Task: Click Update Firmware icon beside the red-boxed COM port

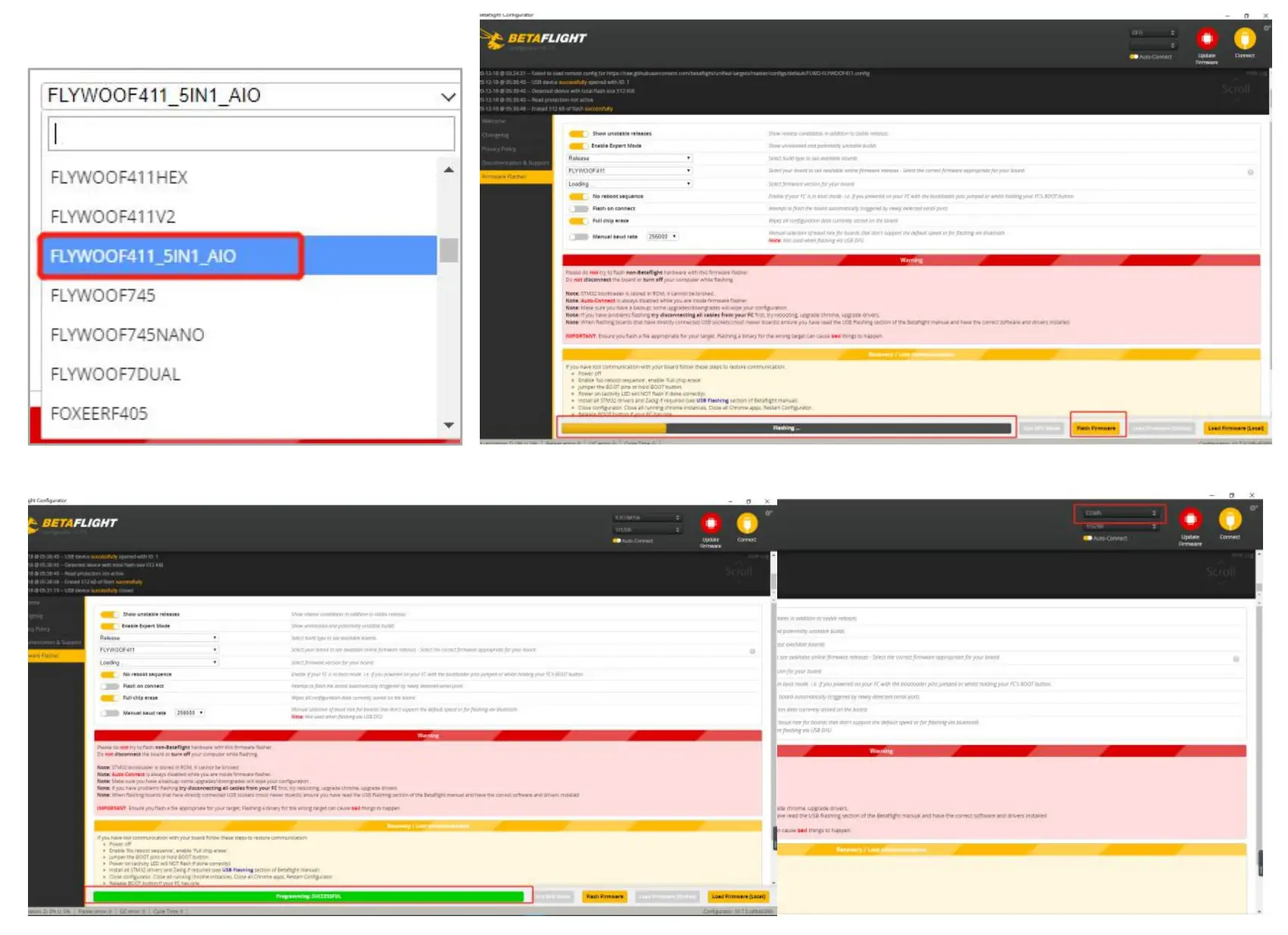Action: [x=1190, y=519]
